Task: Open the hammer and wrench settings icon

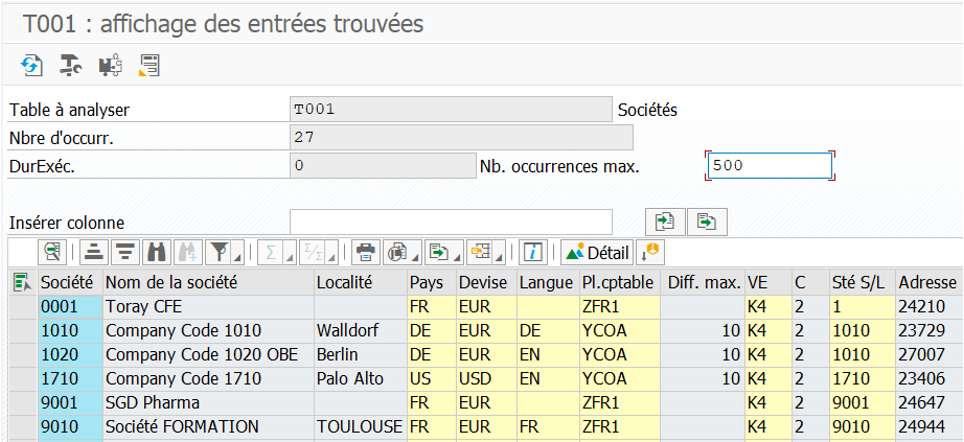Action: pos(70,66)
